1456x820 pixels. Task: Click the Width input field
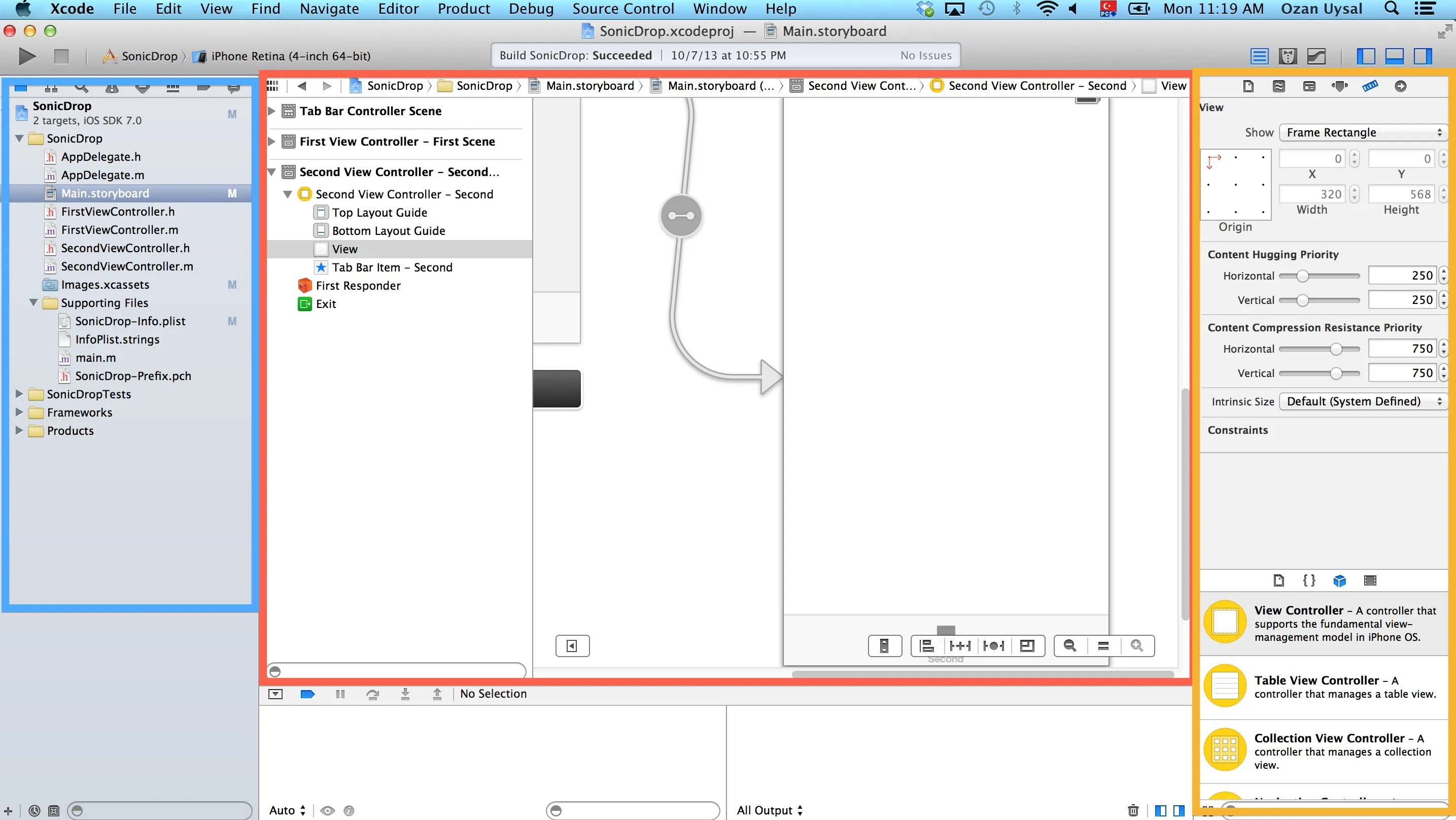pos(1311,194)
